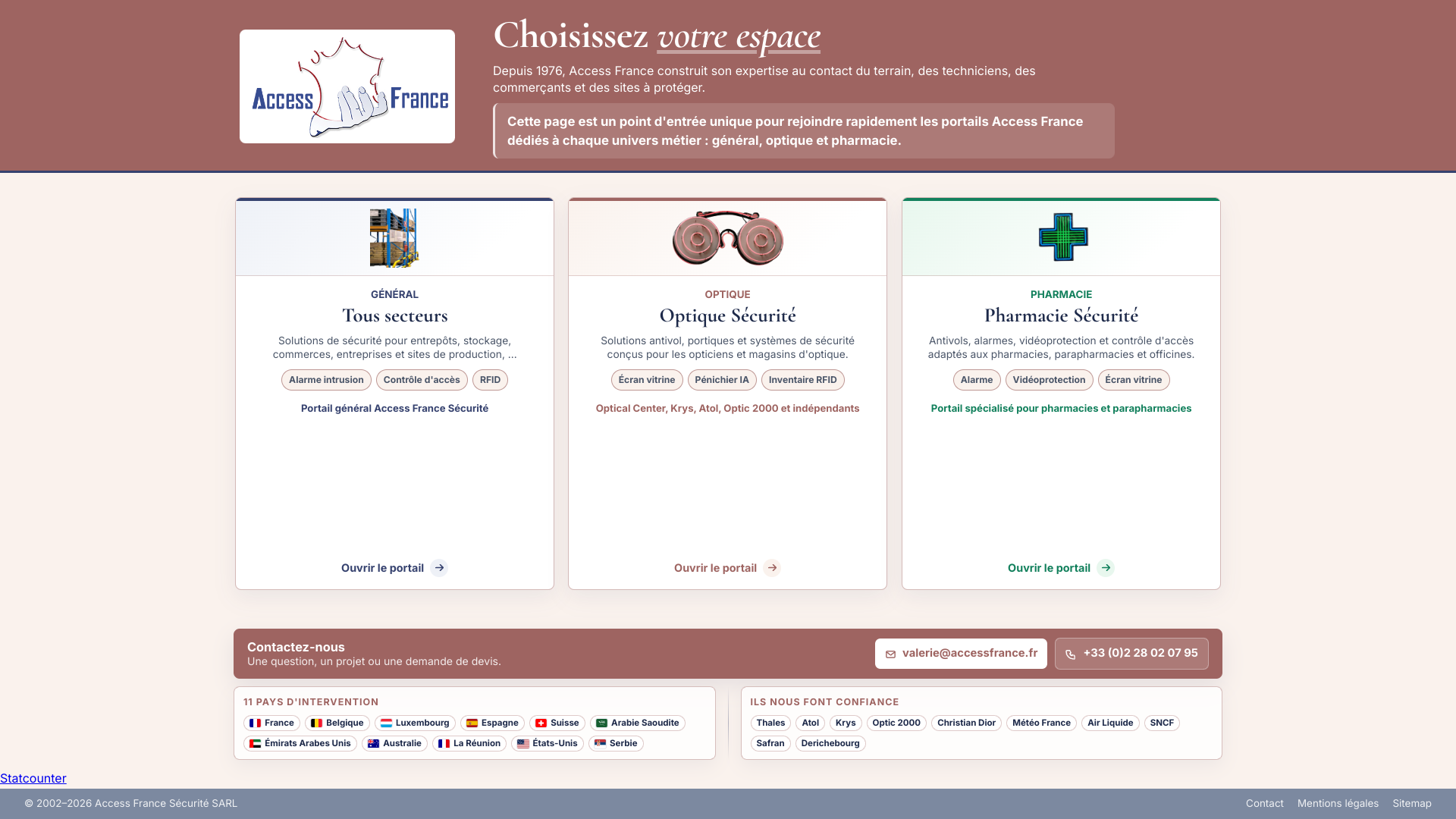Image resolution: width=1456 pixels, height=819 pixels.
Task: Click the France flag icon
Action: pyautogui.click(x=256, y=723)
